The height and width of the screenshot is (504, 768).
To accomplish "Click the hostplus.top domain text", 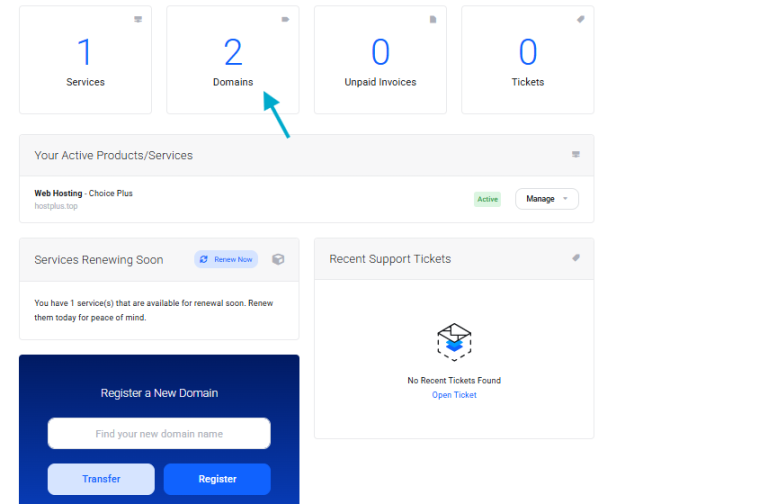I will pyautogui.click(x=56, y=206).
